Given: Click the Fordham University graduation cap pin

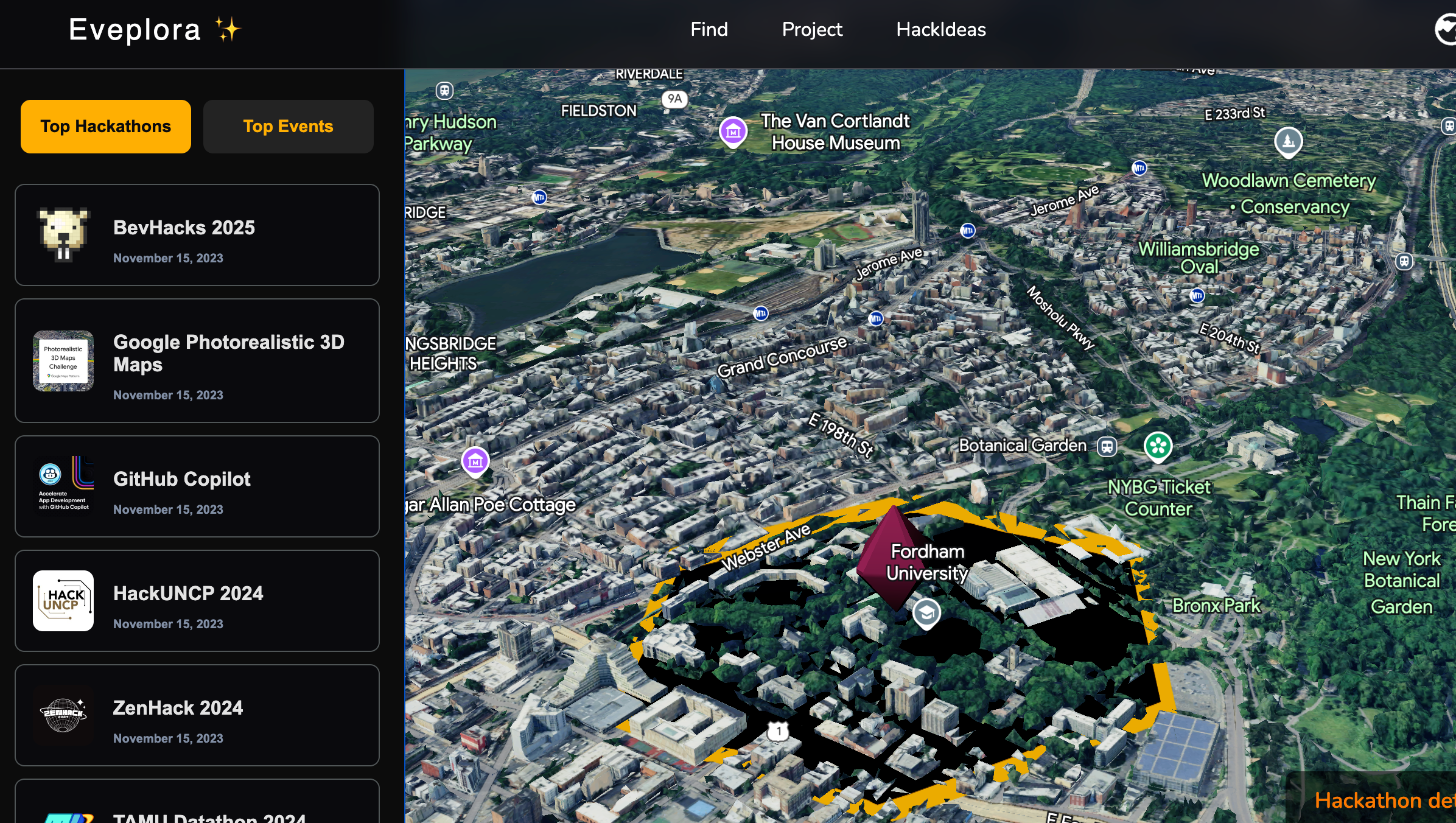Looking at the screenshot, I should coord(926,612).
